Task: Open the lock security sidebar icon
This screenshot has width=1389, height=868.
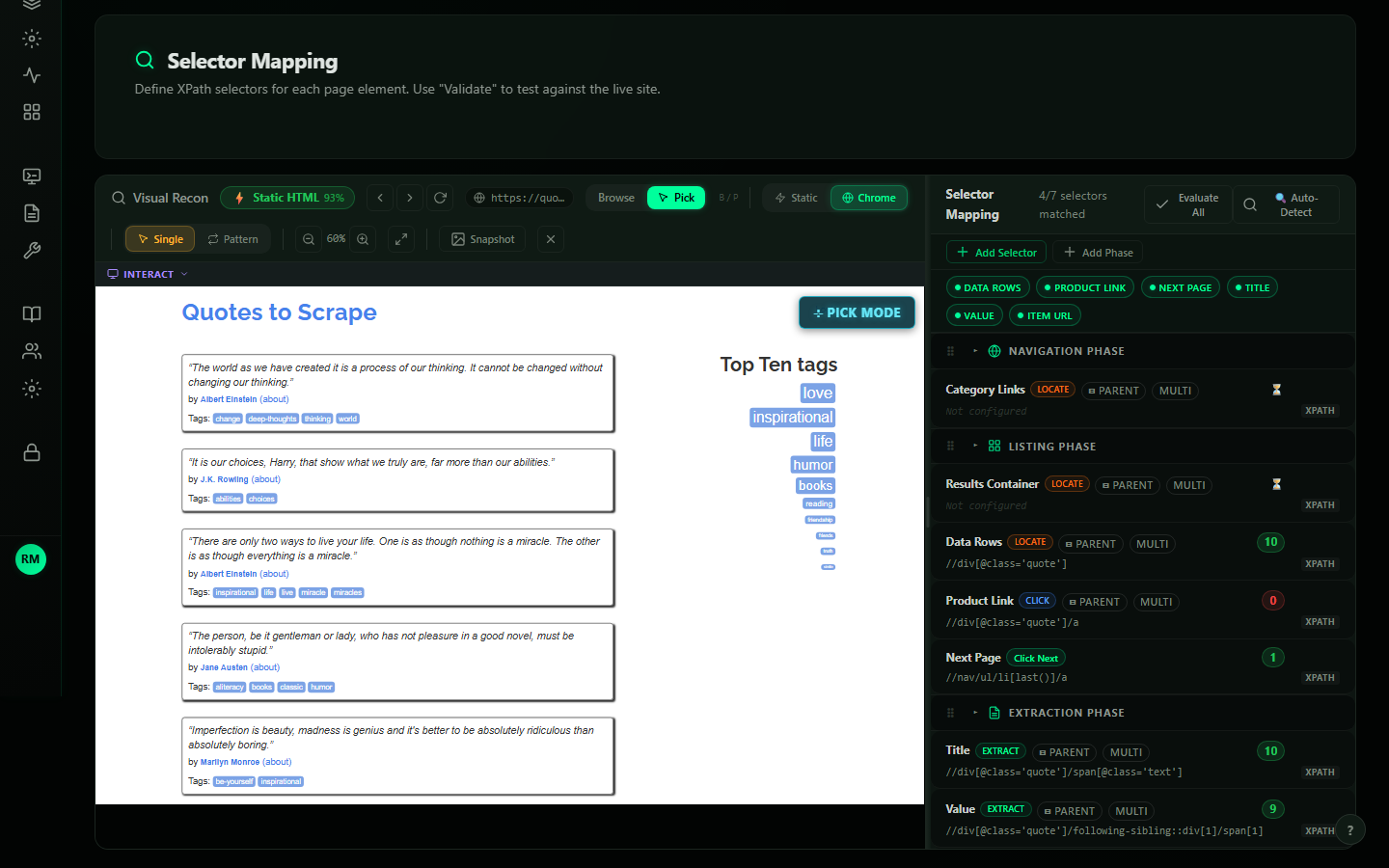Action: pyautogui.click(x=32, y=452)
